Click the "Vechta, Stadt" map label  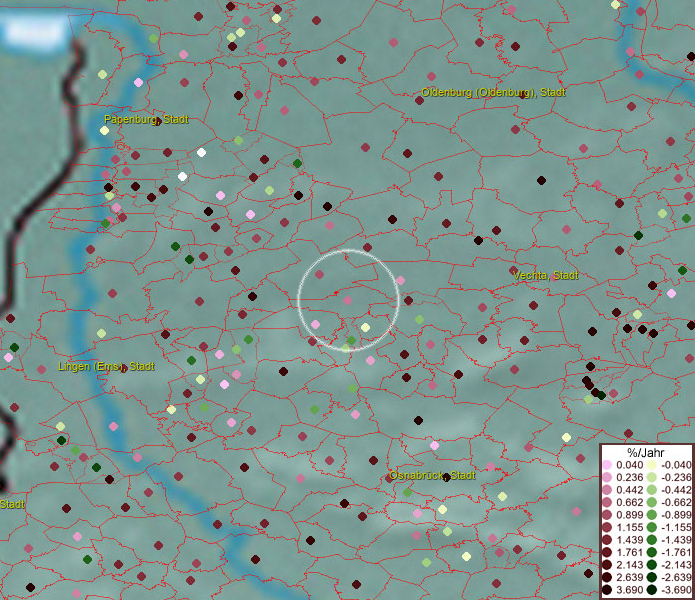pyautogui.click(x=546, y=275)
